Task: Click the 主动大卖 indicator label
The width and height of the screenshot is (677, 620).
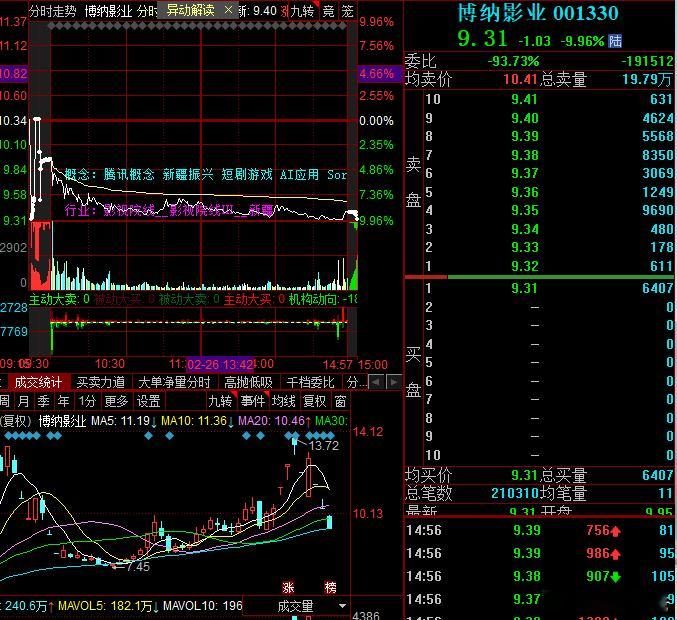Action: point(59,299)
